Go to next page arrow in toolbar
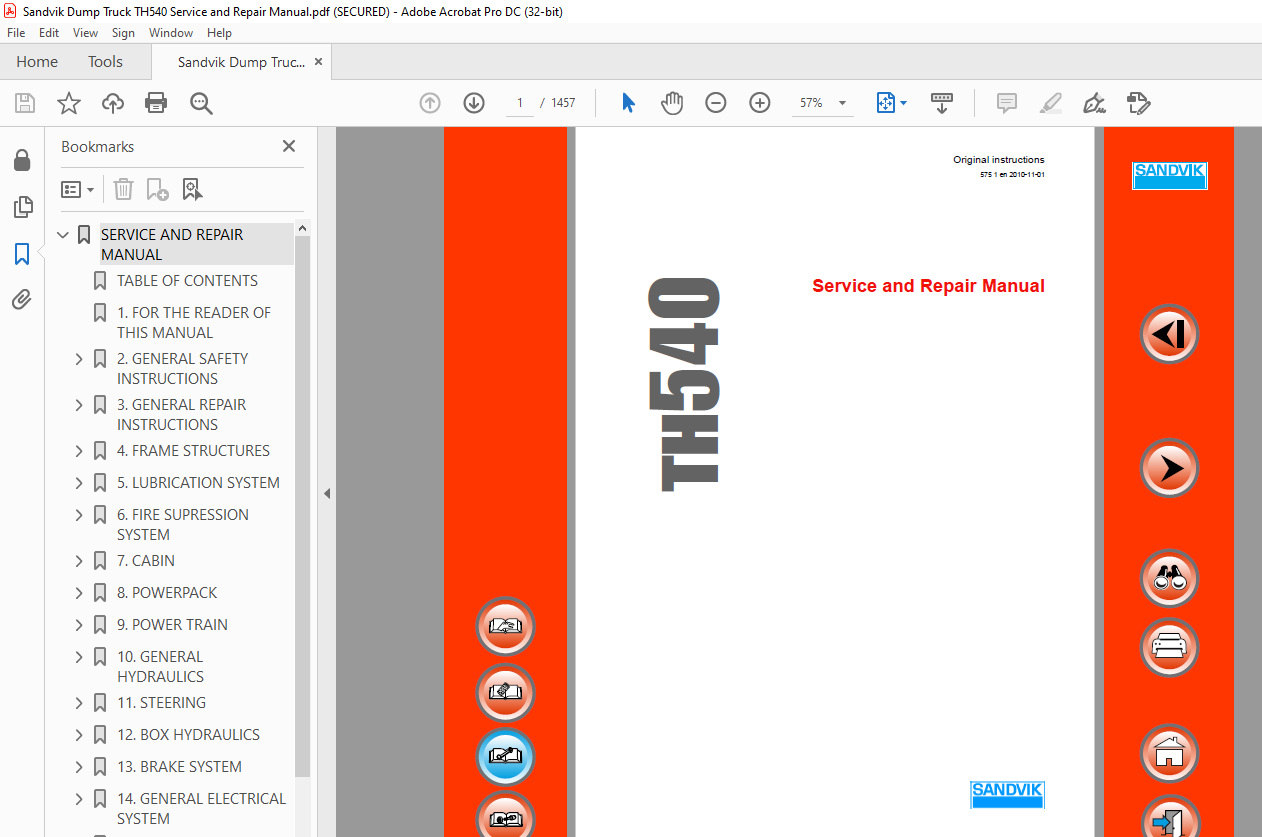This screenshot has width=1262, height=837. [474, 103]
